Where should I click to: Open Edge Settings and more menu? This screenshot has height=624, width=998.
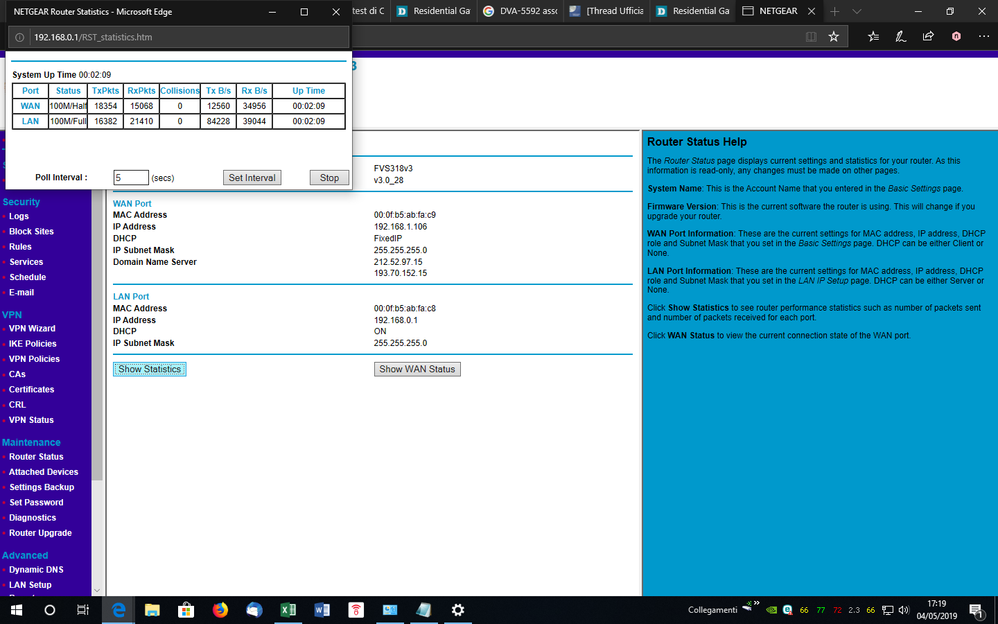pyautogui.click(x=983, y=35)
